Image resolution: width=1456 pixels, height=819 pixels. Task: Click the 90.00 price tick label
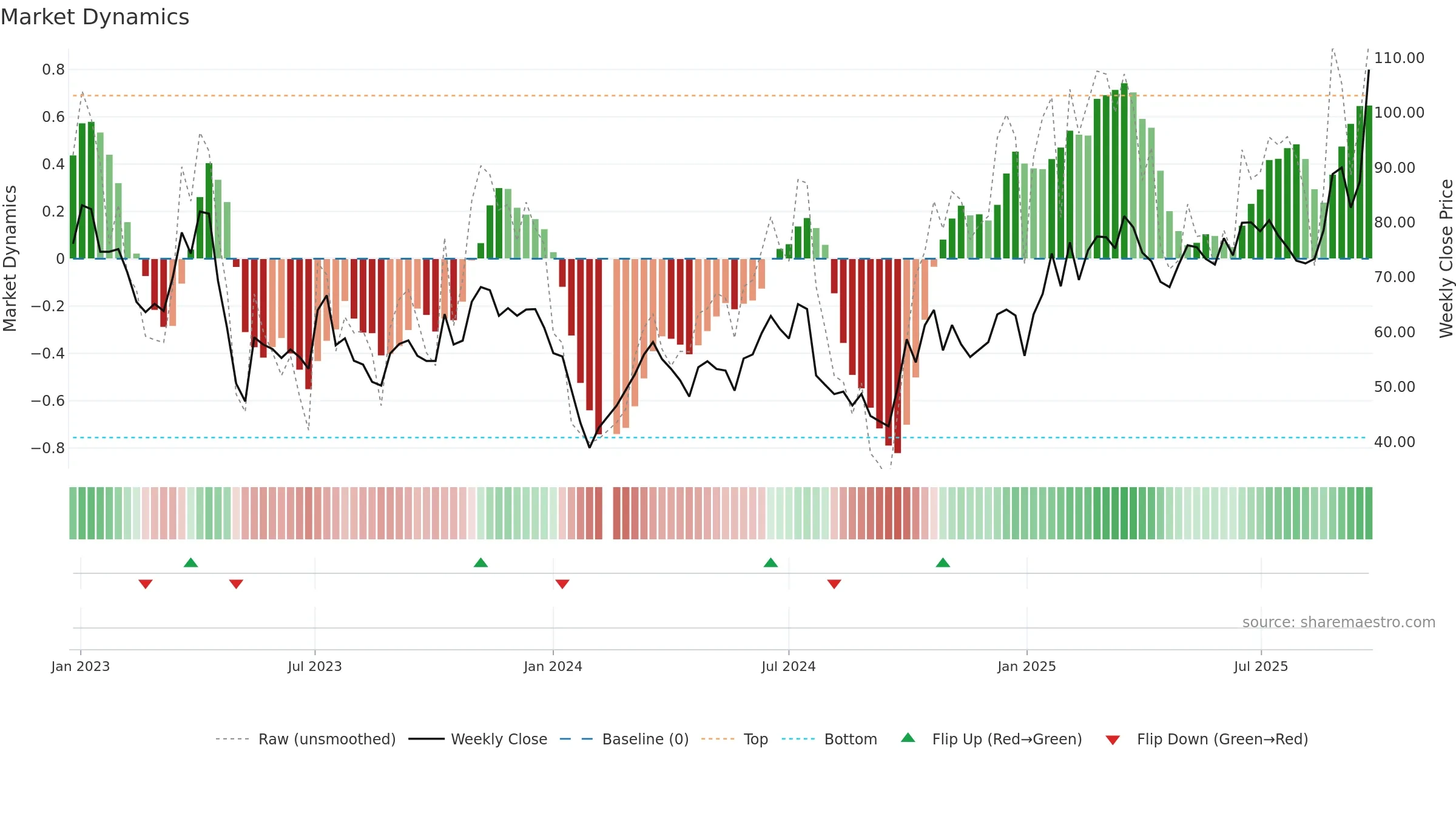1395,168
